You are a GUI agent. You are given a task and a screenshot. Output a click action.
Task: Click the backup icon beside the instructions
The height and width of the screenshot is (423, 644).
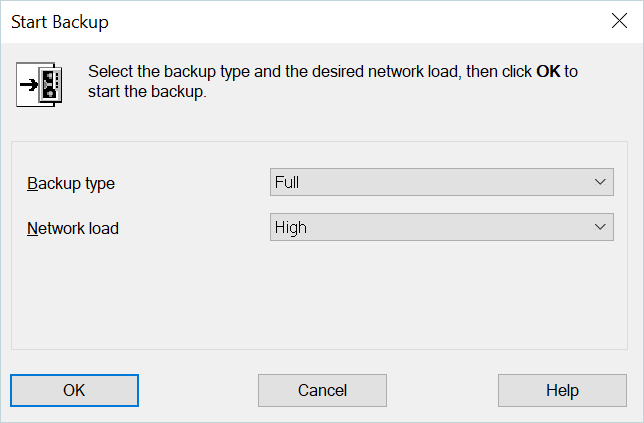[40, 83]
